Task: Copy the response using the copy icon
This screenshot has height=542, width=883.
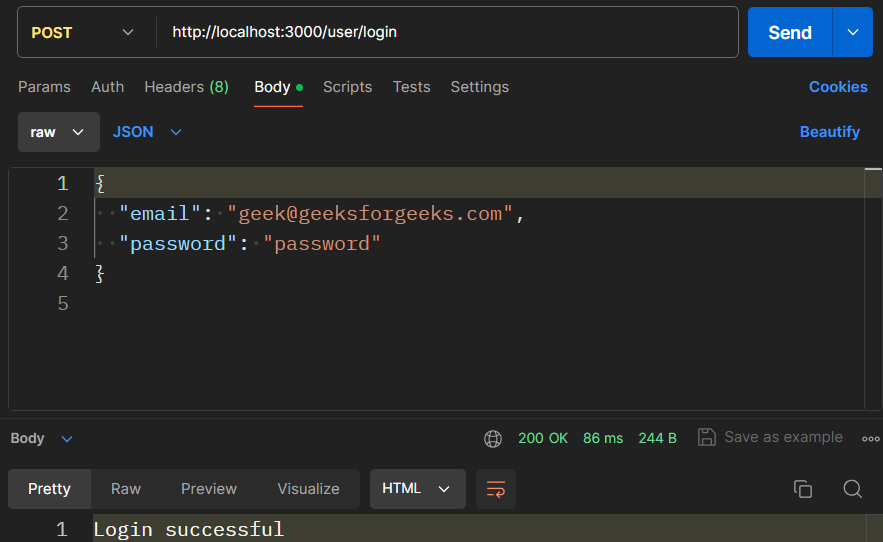Action: point(802,488)
